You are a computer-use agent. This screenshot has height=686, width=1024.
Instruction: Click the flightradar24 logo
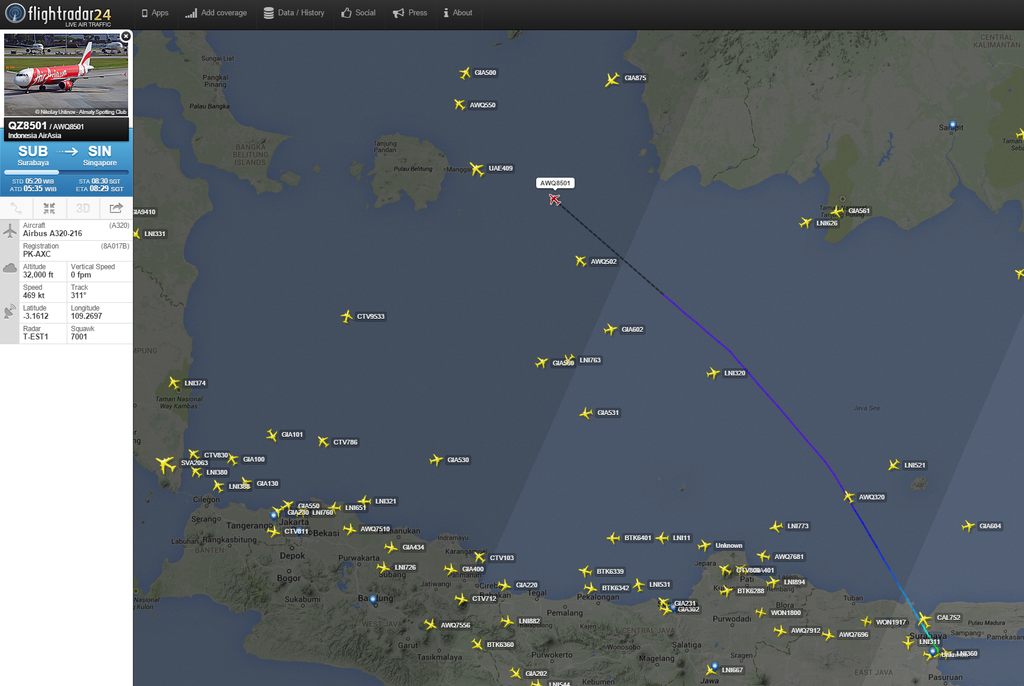58,14
